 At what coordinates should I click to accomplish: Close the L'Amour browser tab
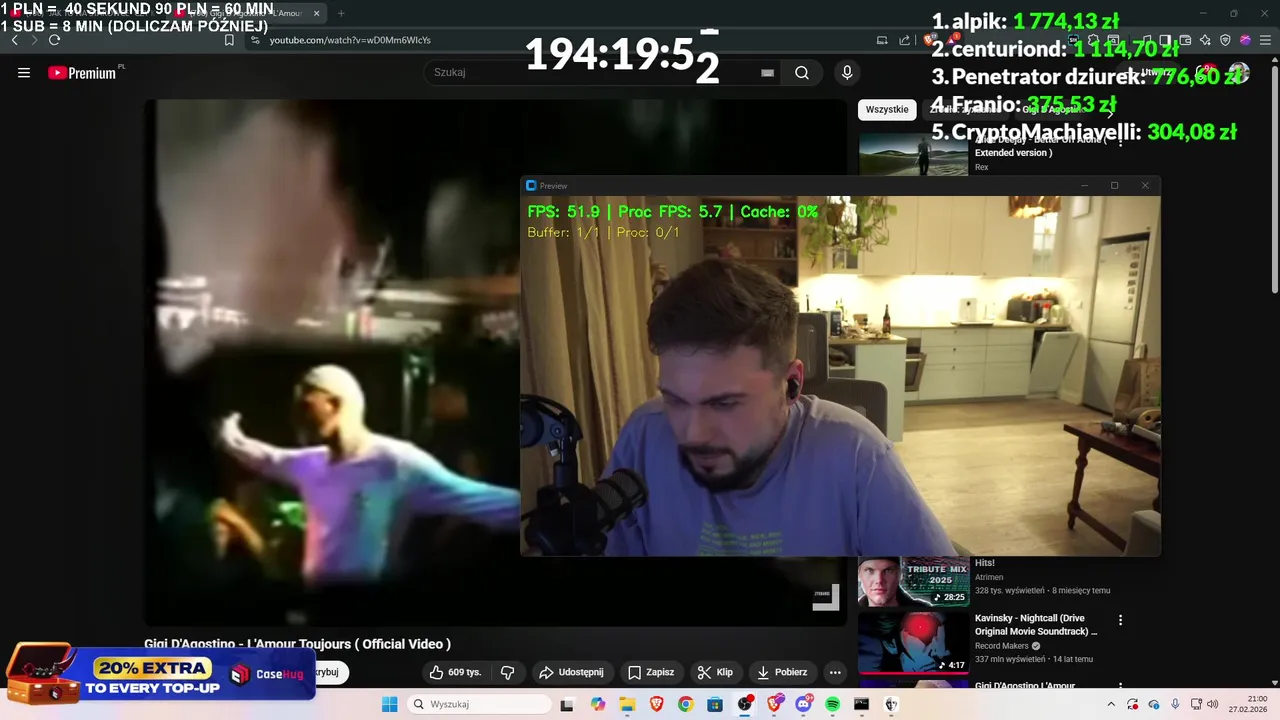317,13
